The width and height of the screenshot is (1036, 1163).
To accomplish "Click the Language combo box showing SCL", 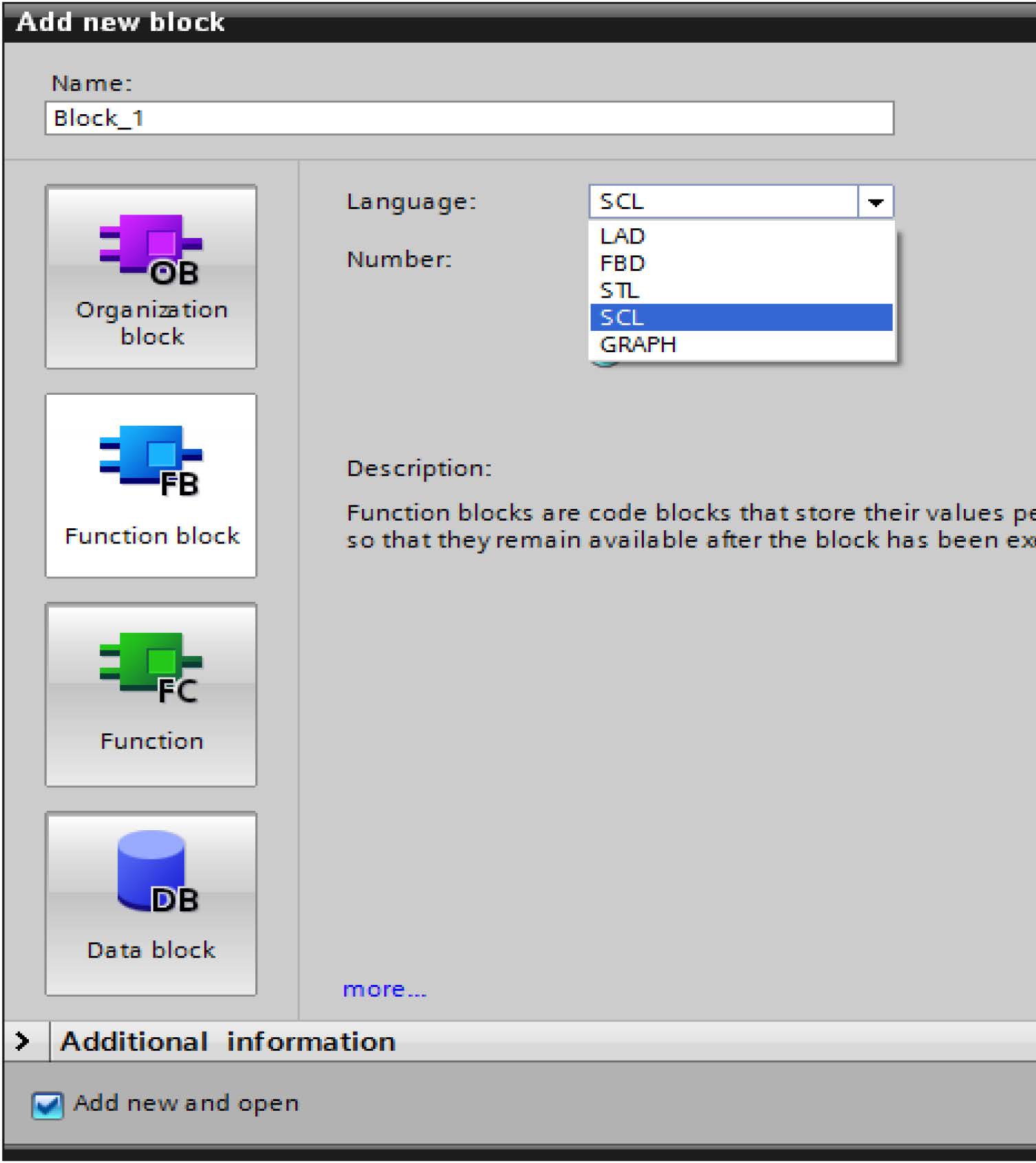I will [722, 202].
